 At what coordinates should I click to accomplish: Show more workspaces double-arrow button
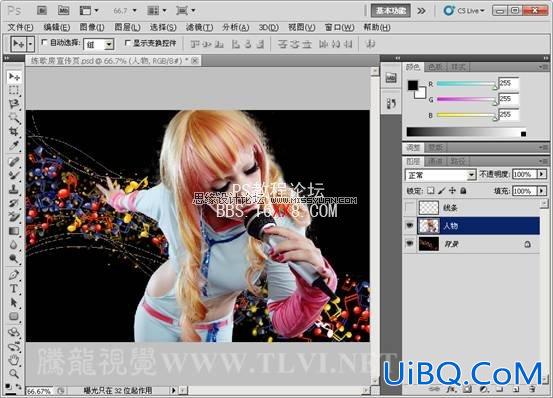tap(421, 11)
